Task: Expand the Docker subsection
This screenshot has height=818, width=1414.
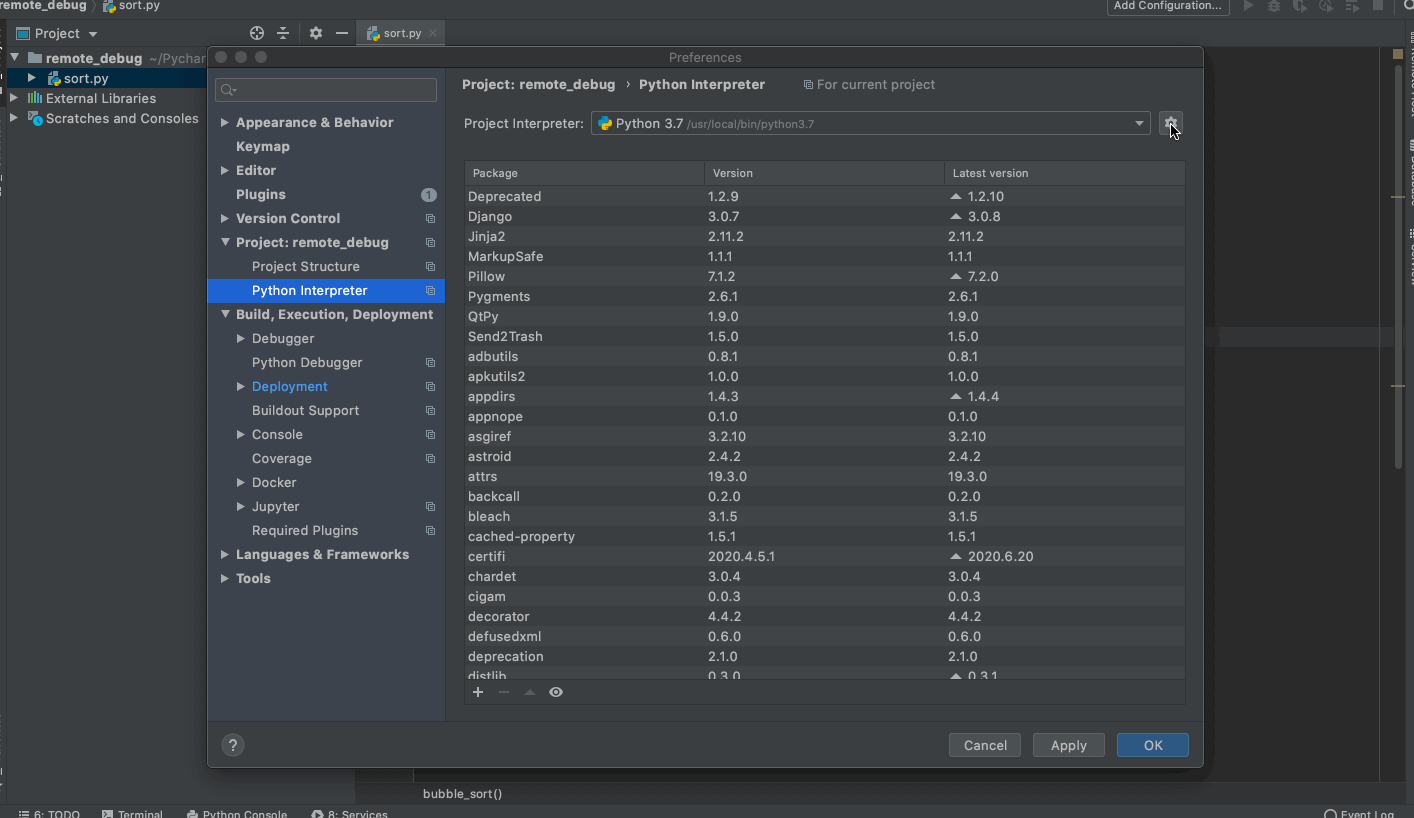Action: click(240, 483)
